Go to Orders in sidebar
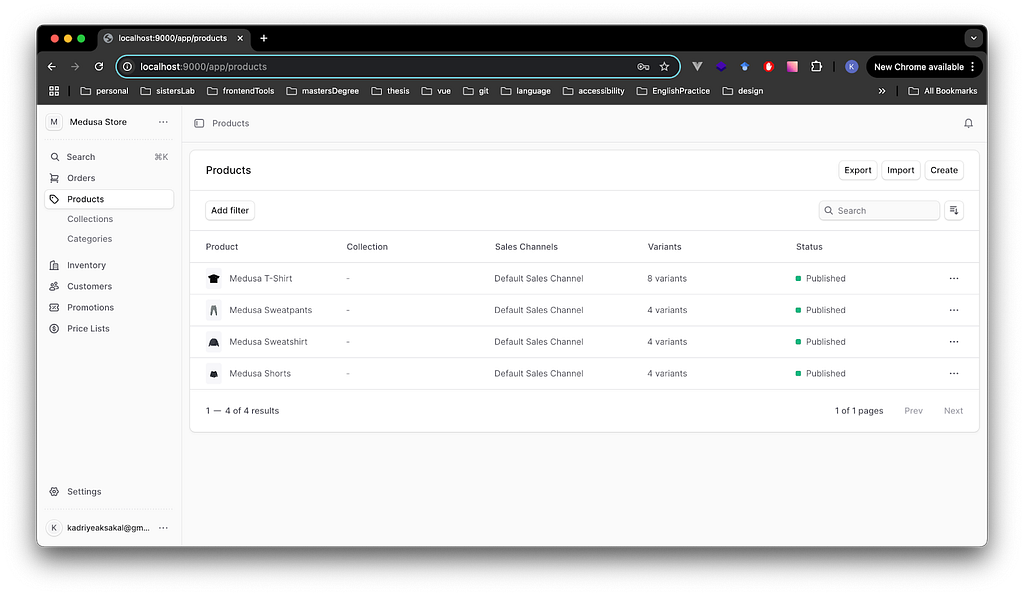The image size is (1024, 595). 109,178
